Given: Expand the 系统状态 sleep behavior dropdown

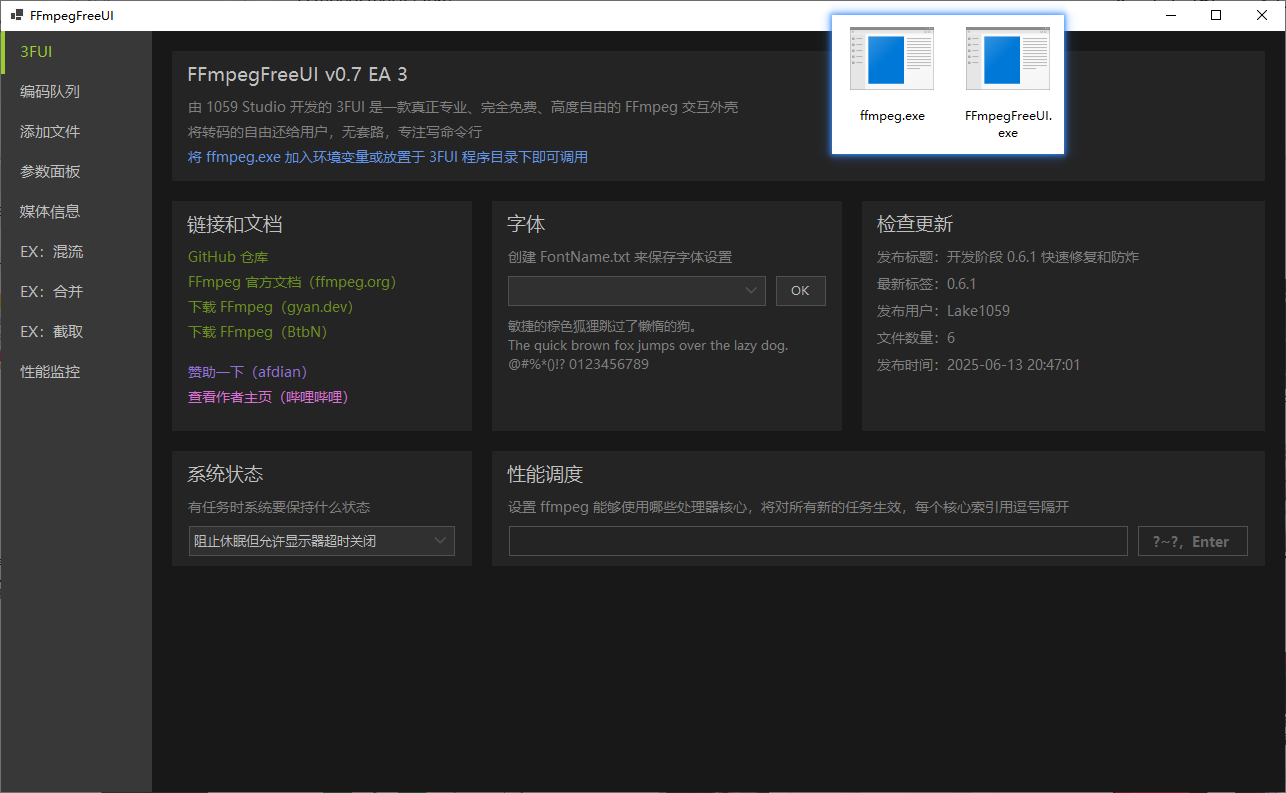Looking at the screenshot, I should coord(322,541).
